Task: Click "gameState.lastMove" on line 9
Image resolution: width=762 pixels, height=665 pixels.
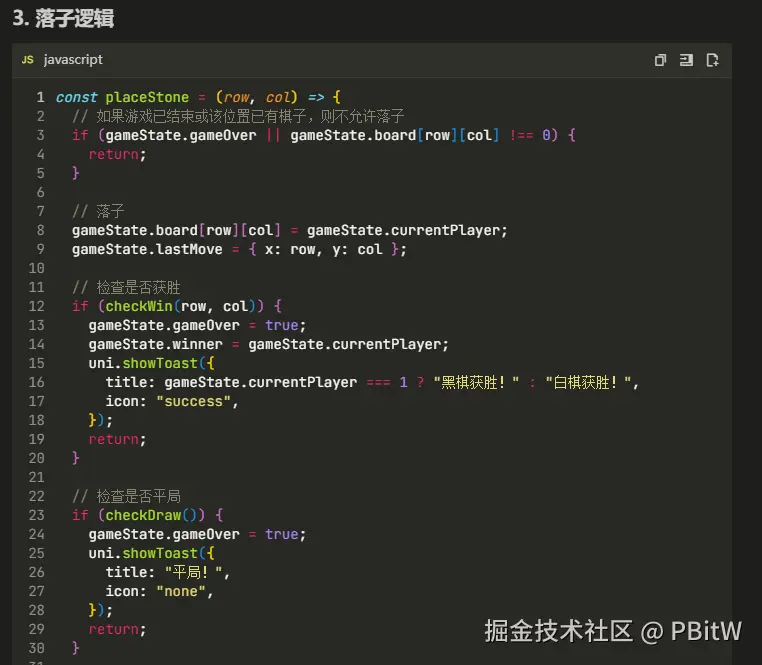Action: point(147,249)
